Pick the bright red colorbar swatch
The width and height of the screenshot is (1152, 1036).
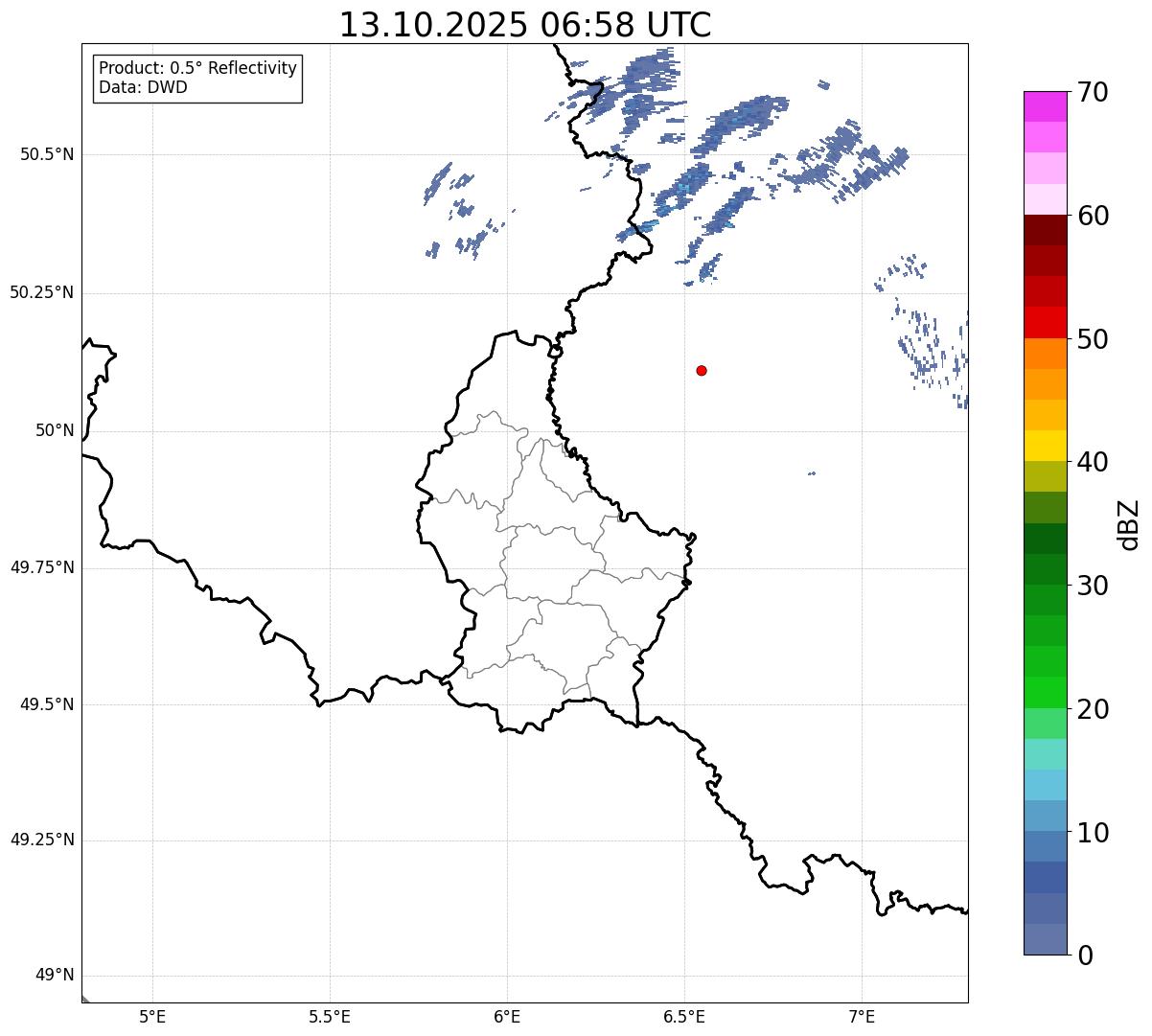pos(1046,322)
